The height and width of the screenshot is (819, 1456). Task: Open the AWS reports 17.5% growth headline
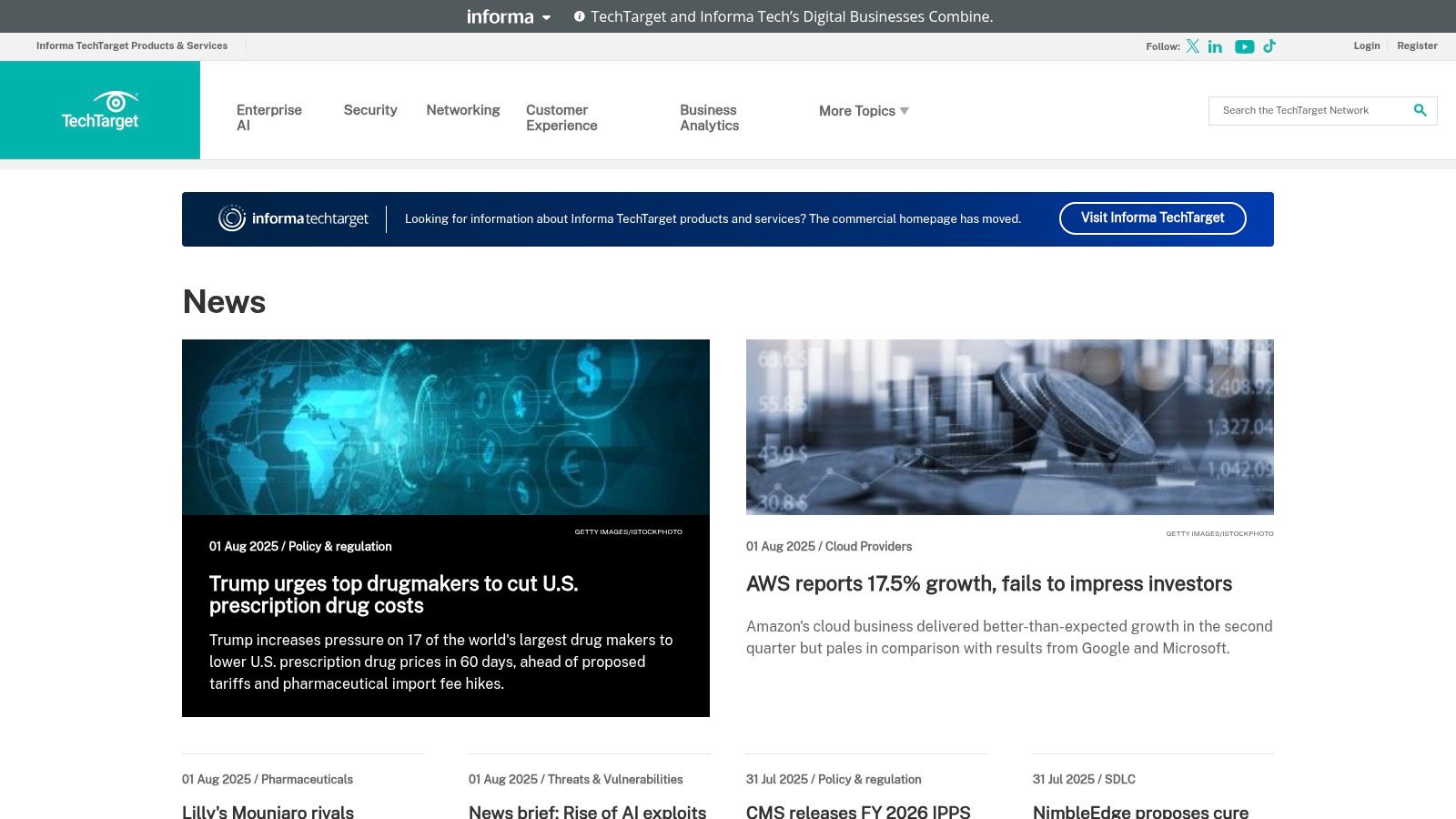tap(989, 584)
